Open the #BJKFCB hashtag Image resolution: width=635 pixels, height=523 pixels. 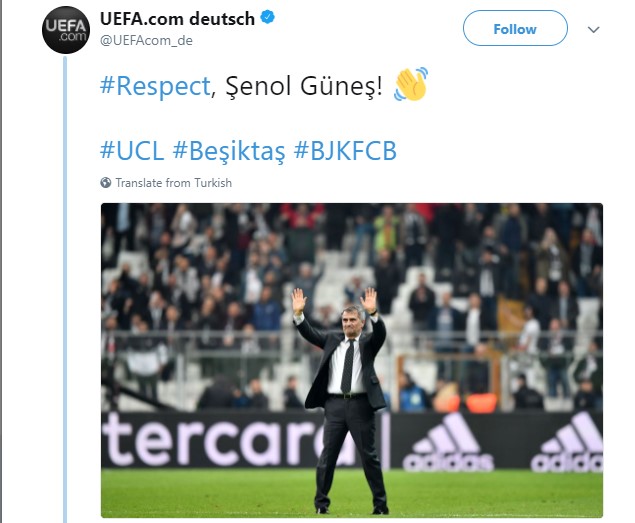coord(345,151)
